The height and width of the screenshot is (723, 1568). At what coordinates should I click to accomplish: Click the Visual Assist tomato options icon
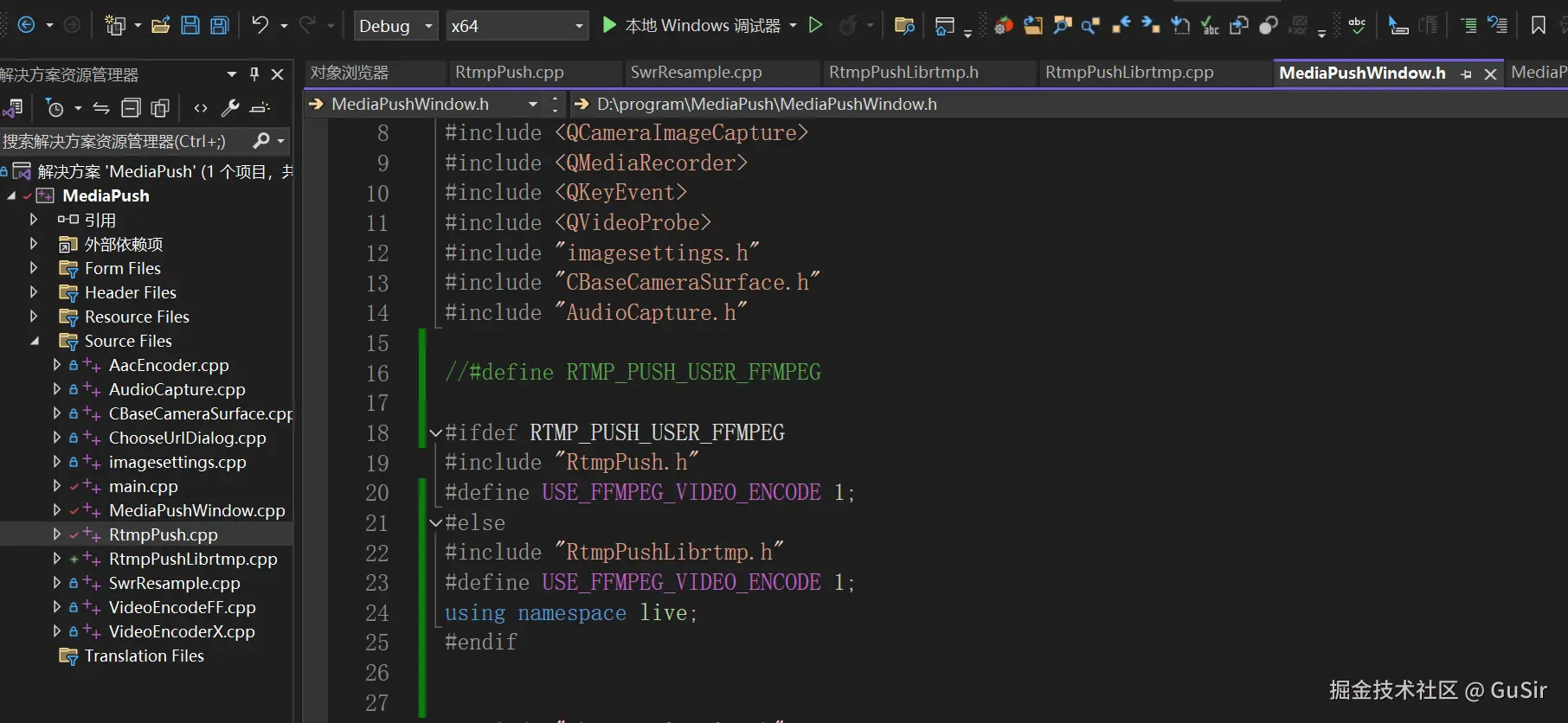1004,26
